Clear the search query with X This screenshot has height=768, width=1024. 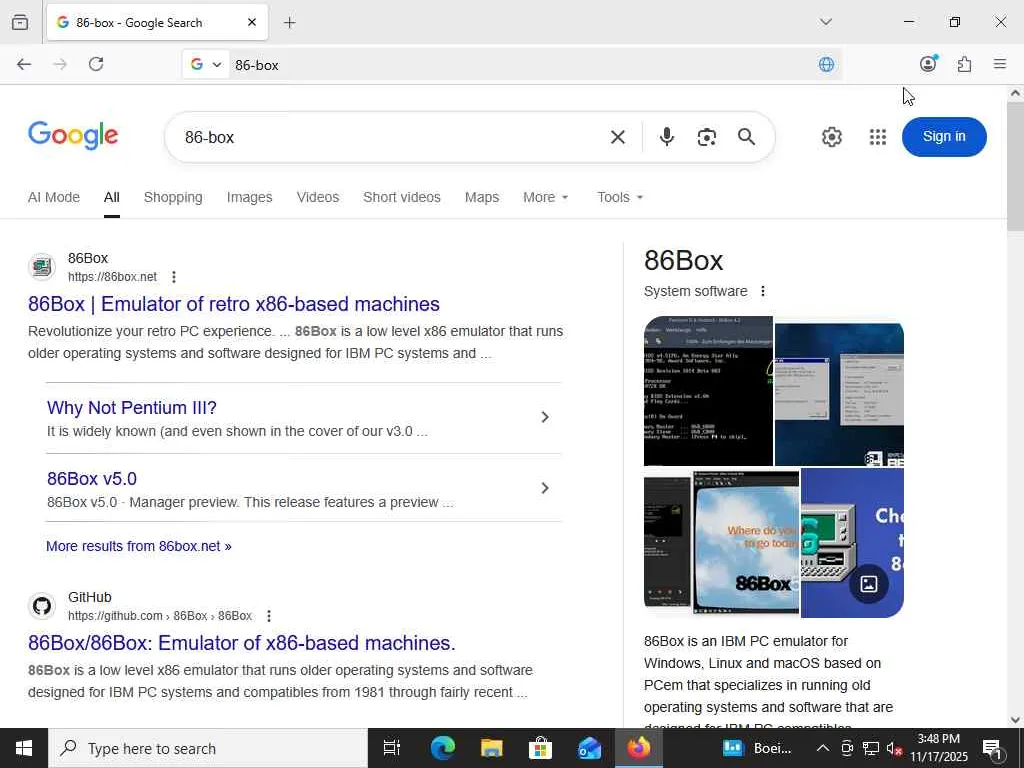tap(618, 137)
